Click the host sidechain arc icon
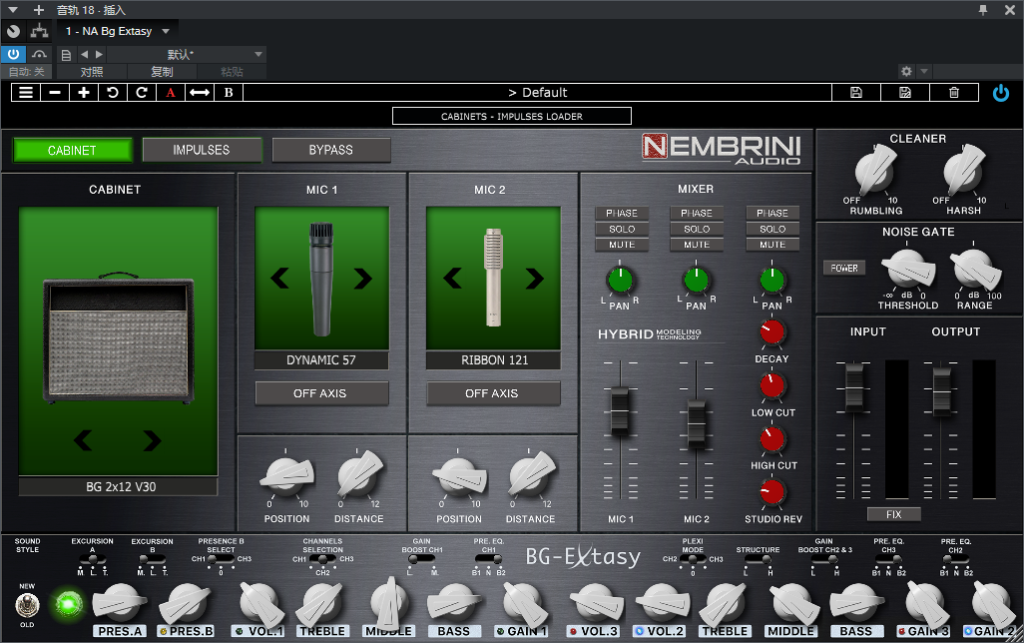Viewport: 1024px width, 643px height. (x=39, y=54)
